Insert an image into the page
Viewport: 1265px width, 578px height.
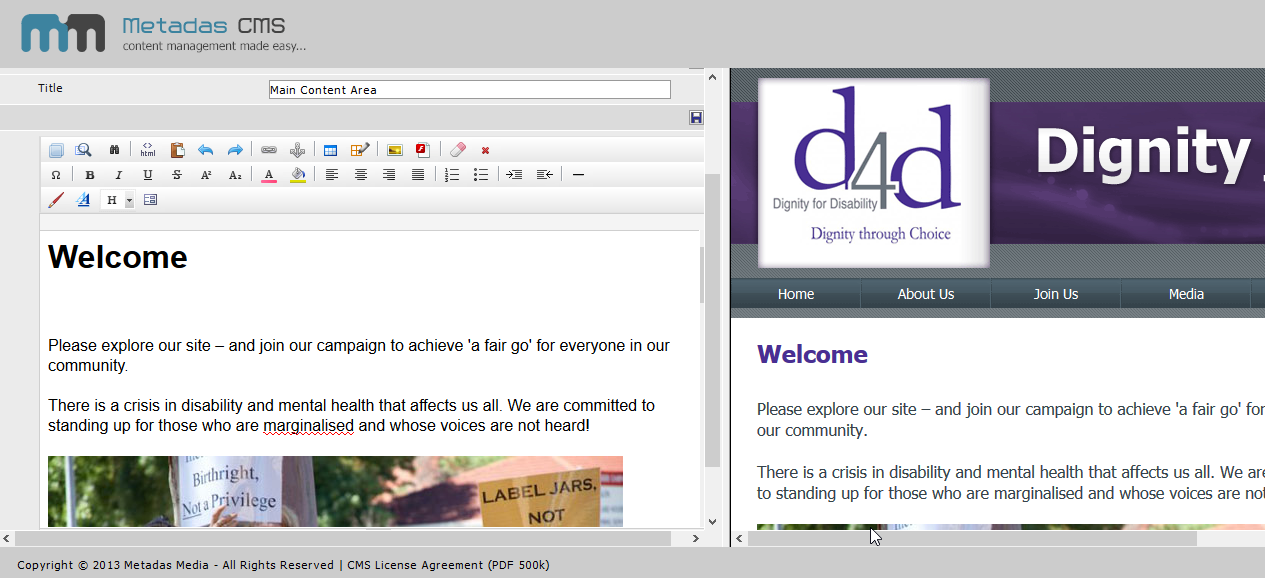tap(394, 149)
